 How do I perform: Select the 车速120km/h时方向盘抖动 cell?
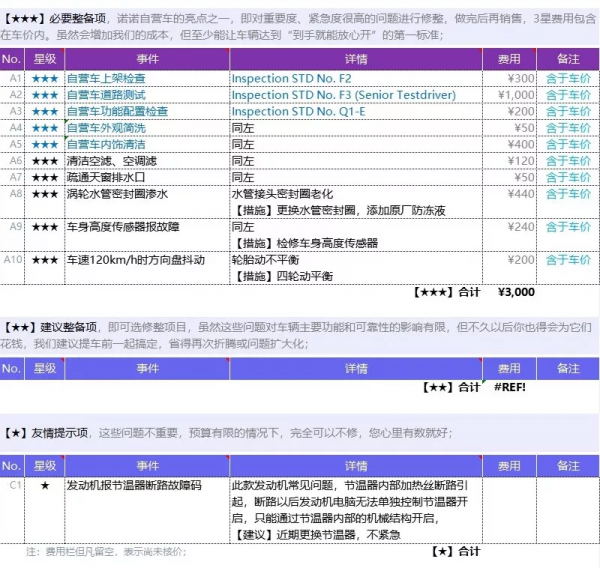tap(147, 268)
